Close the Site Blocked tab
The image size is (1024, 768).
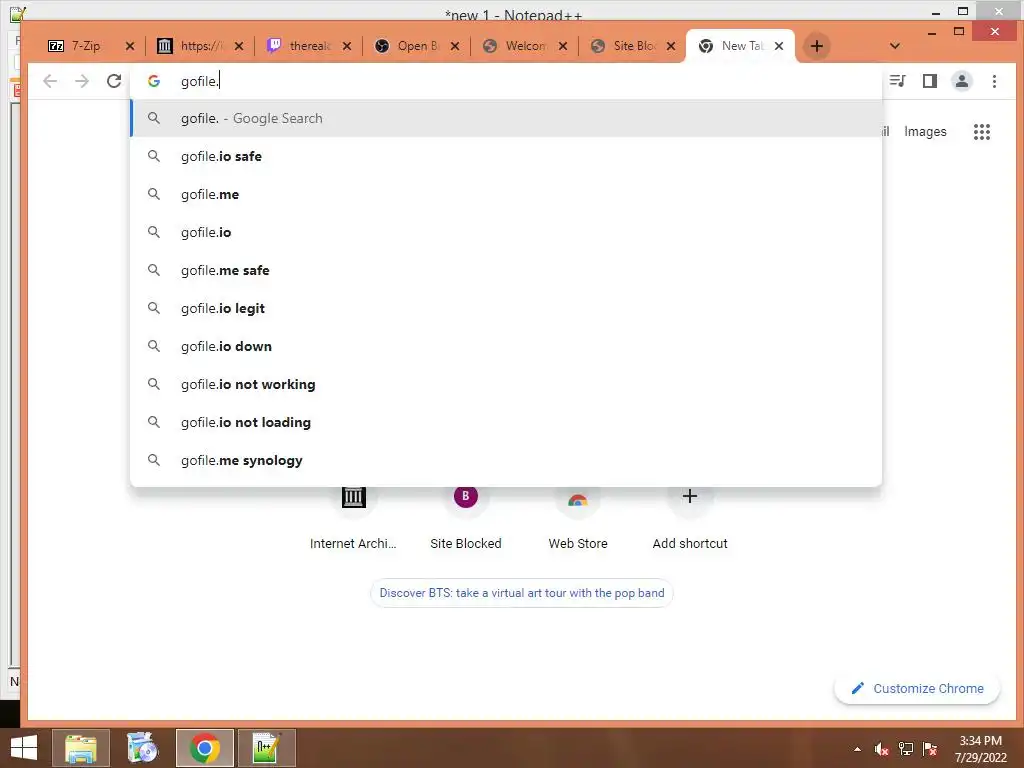click(671, 46)
